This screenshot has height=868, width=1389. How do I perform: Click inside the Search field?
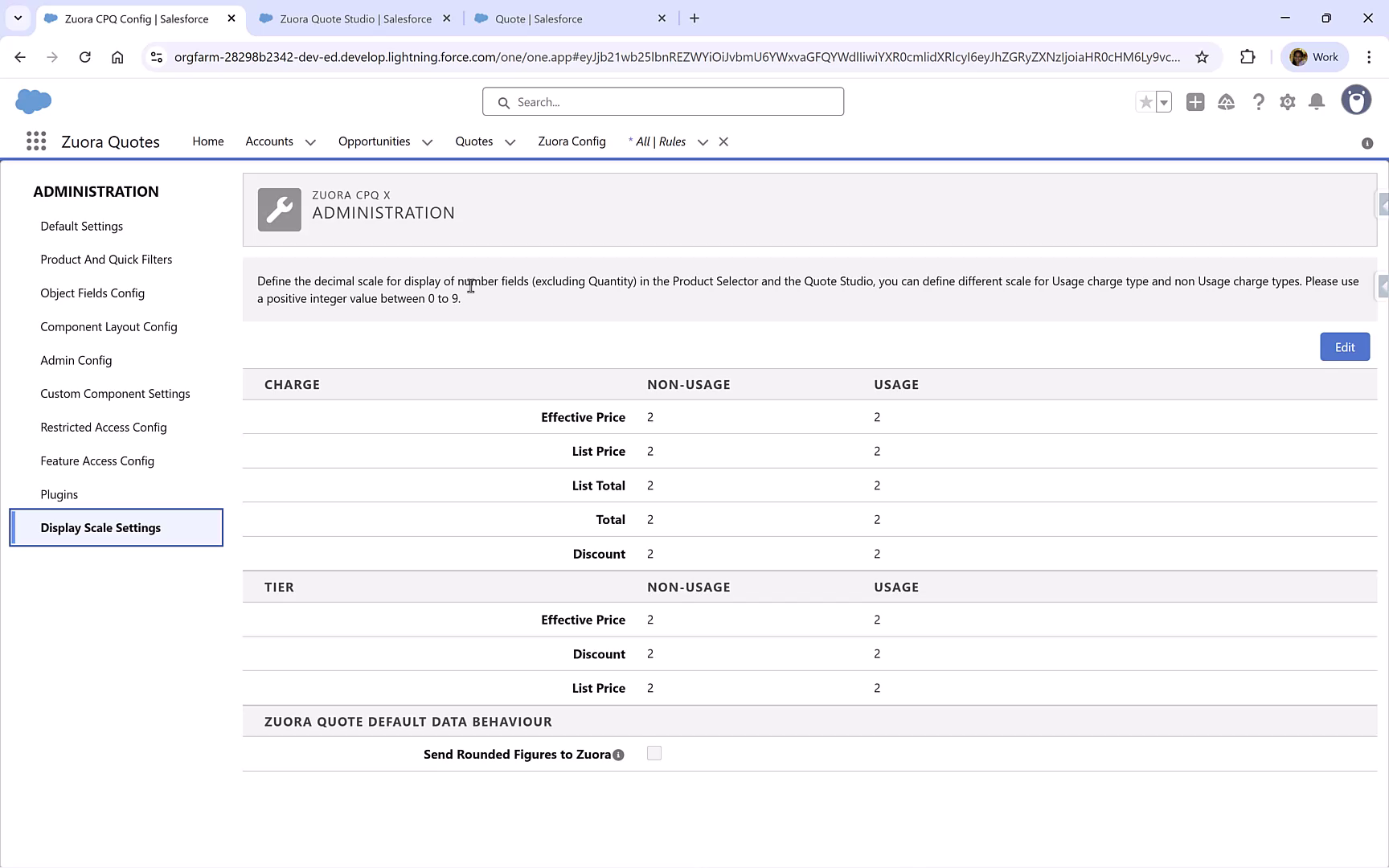click(x=662, y=101)
